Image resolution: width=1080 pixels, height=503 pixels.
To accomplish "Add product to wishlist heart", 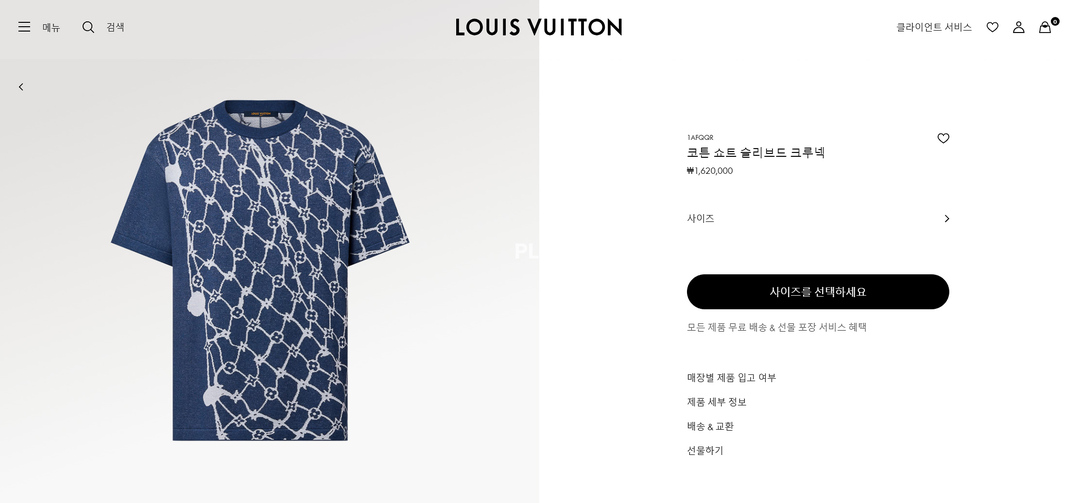I will click(943, 138).
